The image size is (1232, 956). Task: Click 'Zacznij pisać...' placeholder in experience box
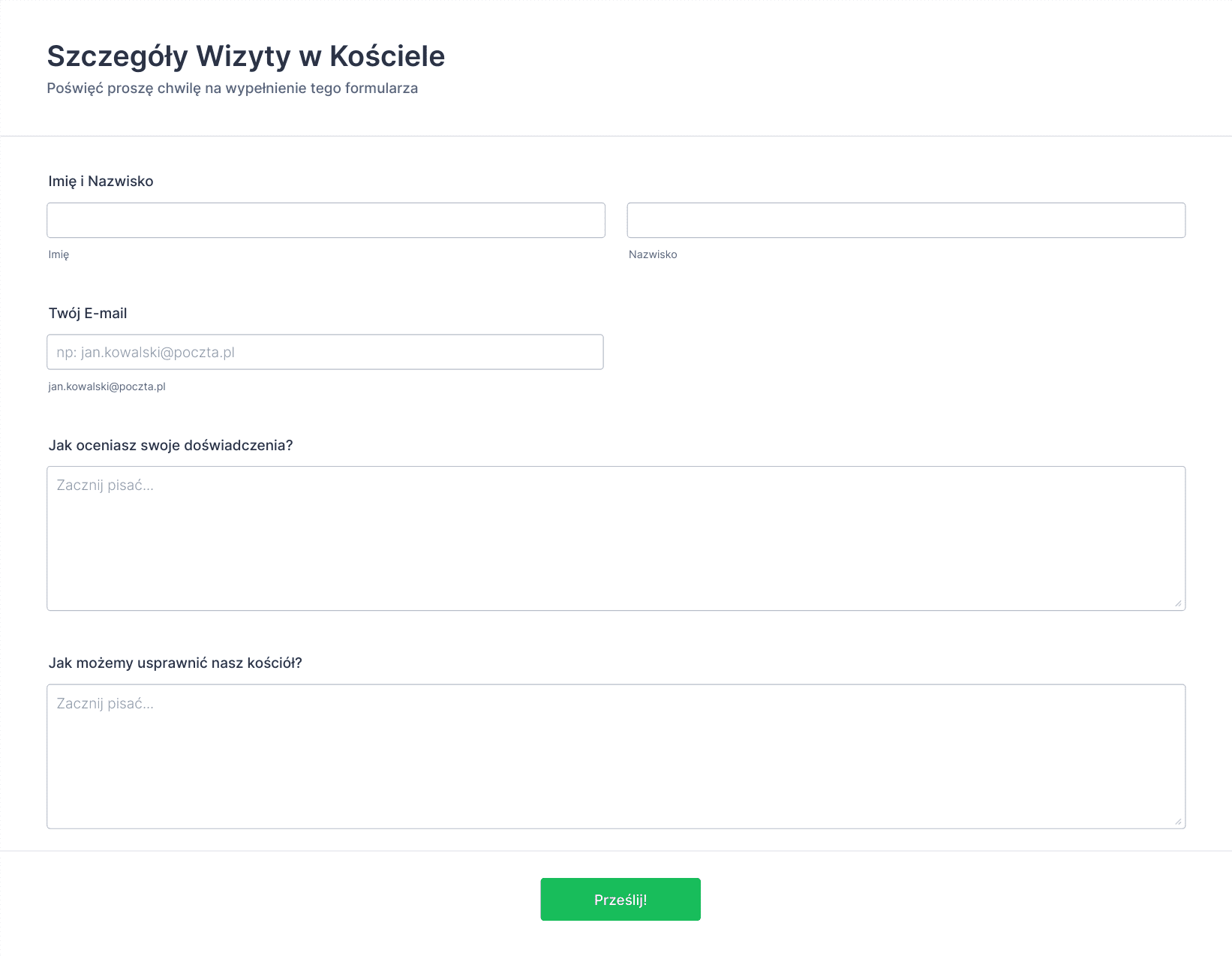105,486
